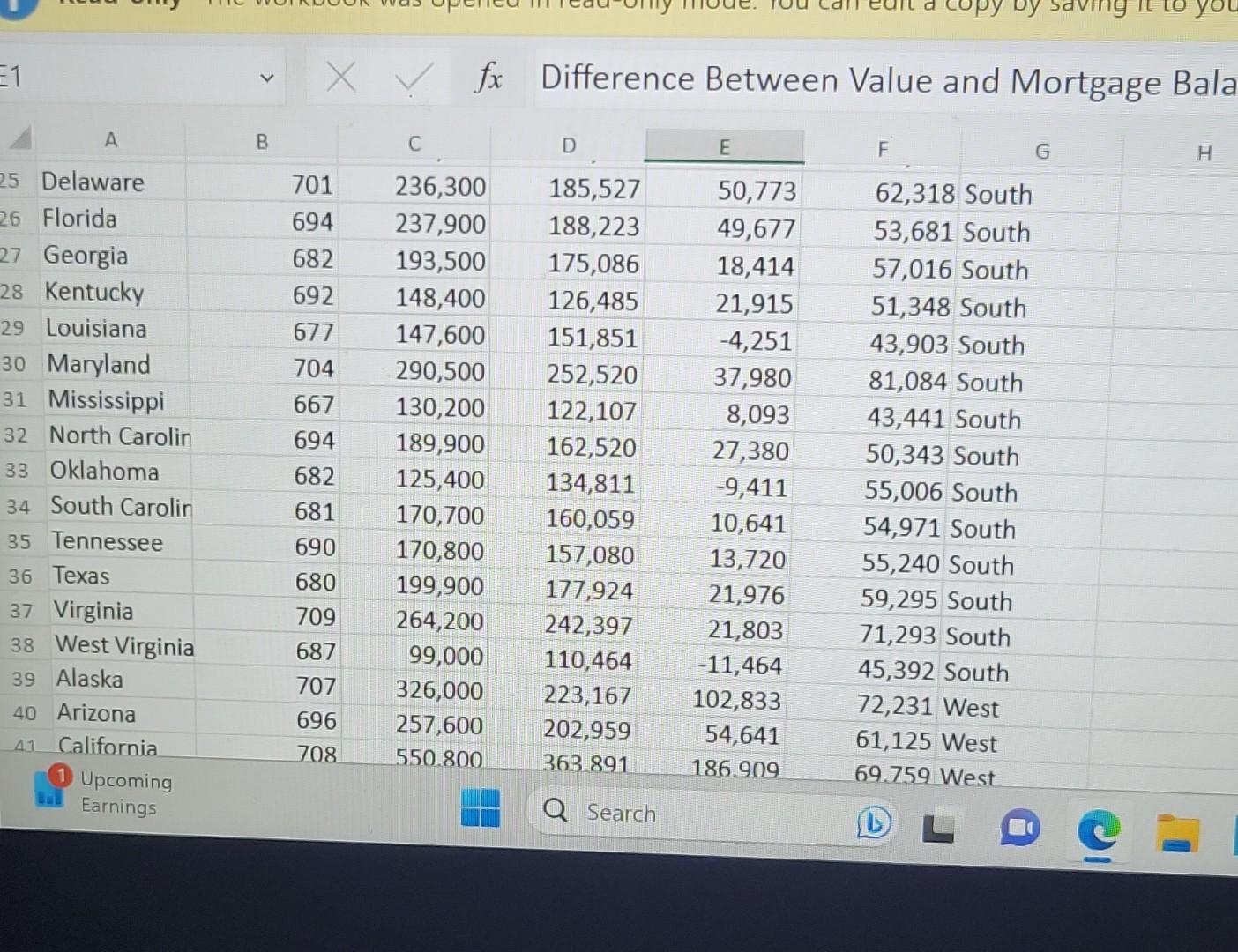The height and width of the screenshot is (952, 1238).
Task: Open the Name Box dropdown arrow
Action: (x=266, y=78)
